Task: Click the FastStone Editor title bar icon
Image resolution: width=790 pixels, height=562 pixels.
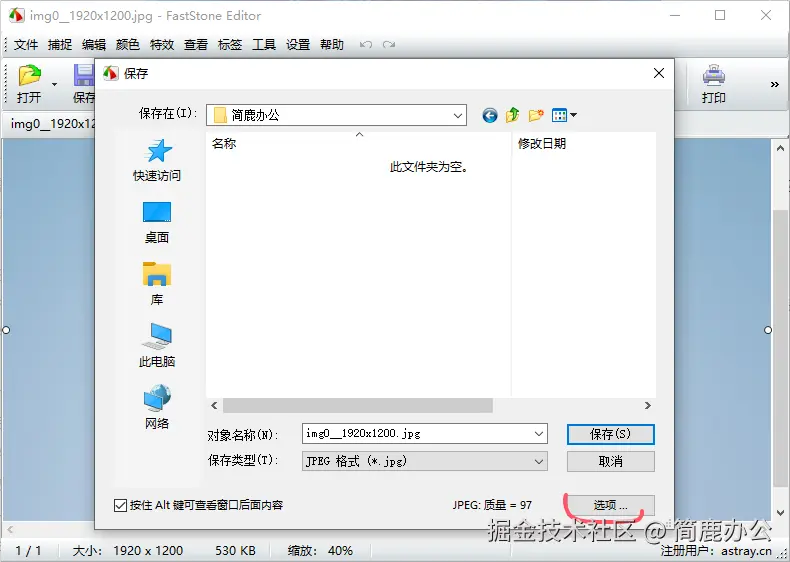Action: tap(16, 16)
